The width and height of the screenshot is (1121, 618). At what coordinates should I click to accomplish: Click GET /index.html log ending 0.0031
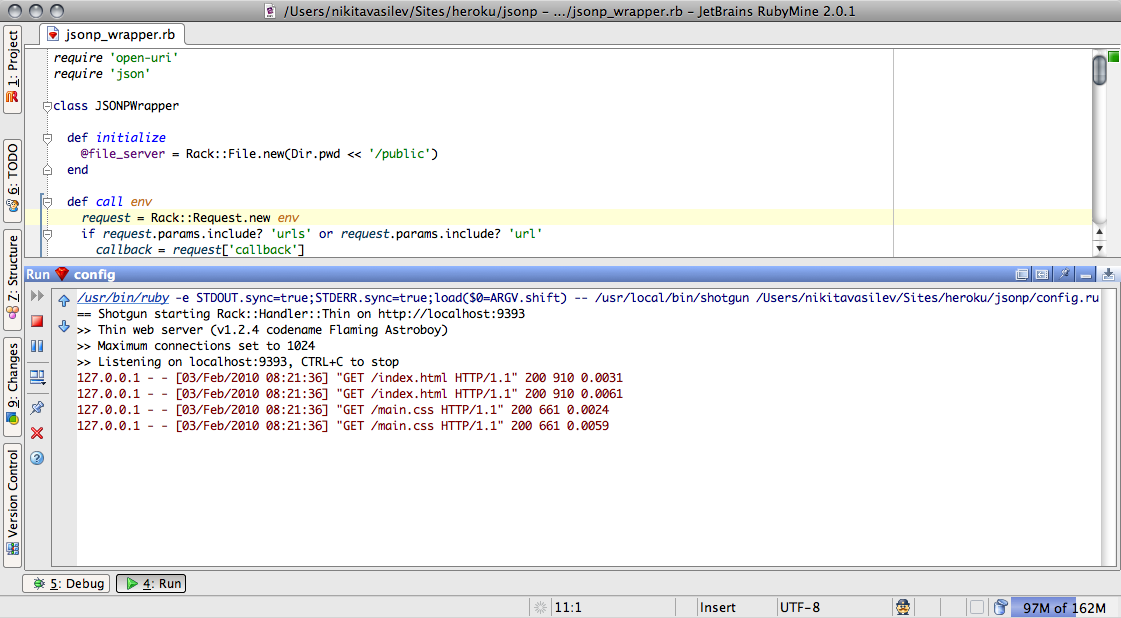coord(350,378)
